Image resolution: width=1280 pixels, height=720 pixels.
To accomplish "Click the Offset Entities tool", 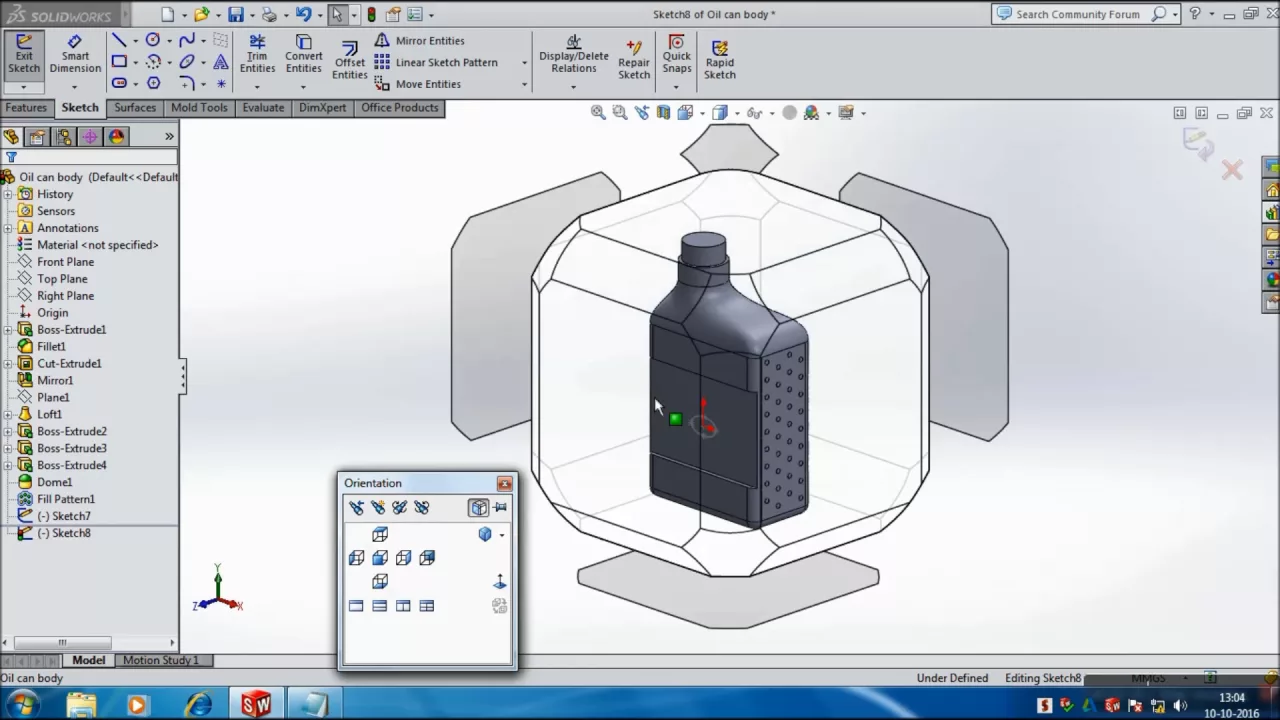I will click(x=350, y=60).
